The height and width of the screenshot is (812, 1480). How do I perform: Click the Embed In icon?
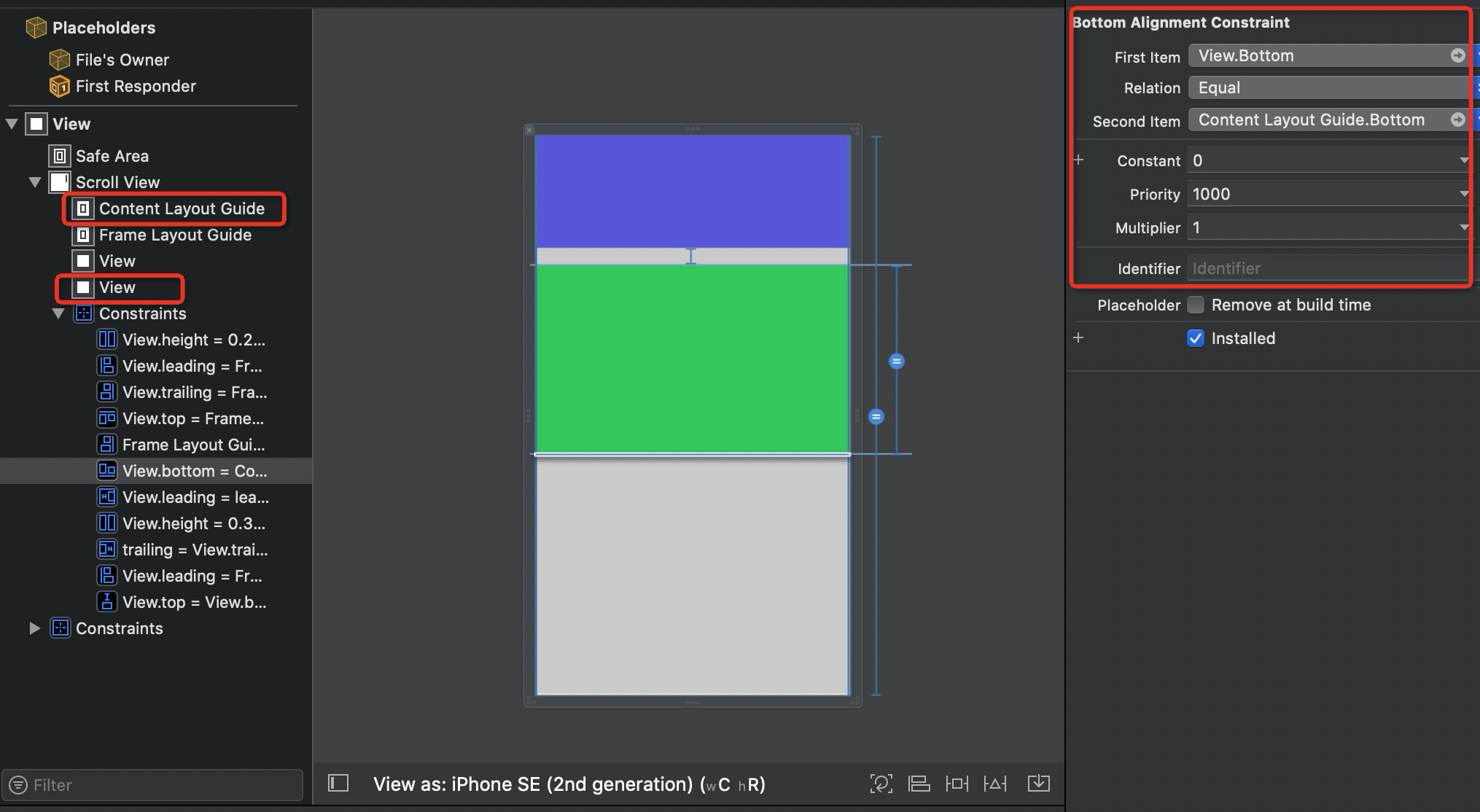tap(1038, 784)
